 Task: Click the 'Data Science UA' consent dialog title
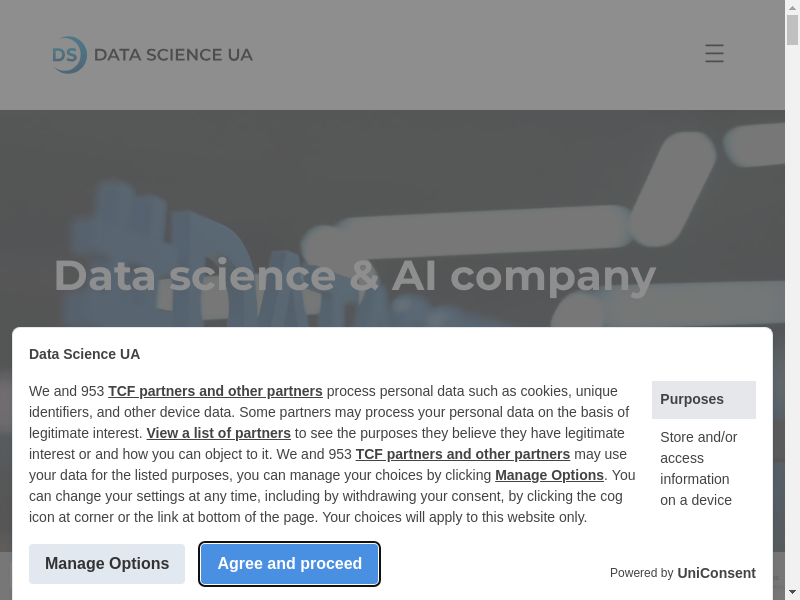point(84,354)
